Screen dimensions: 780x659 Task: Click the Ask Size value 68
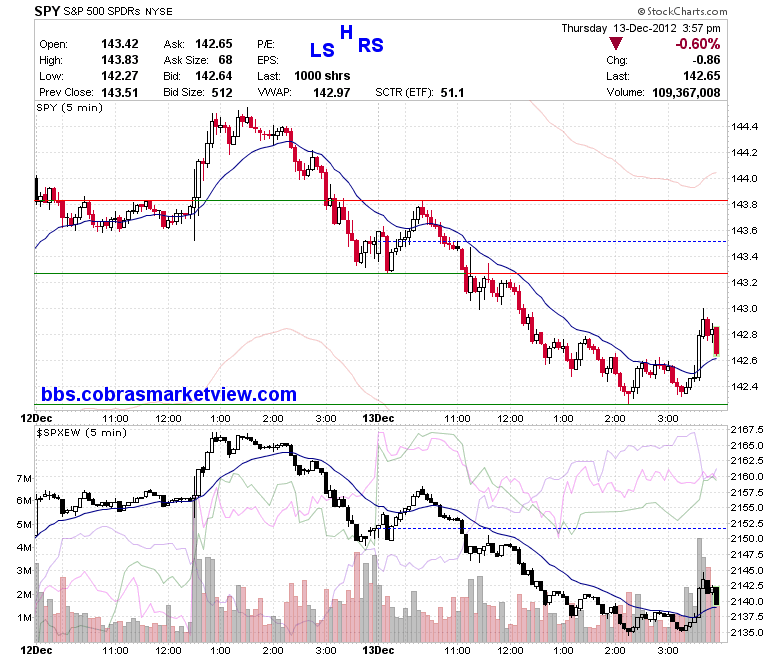pyautogui.click(x=225, y=60)
